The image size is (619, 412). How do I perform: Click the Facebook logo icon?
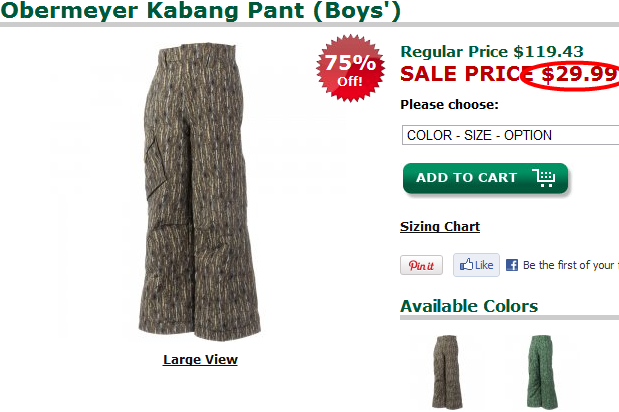[x=512, y=265]
